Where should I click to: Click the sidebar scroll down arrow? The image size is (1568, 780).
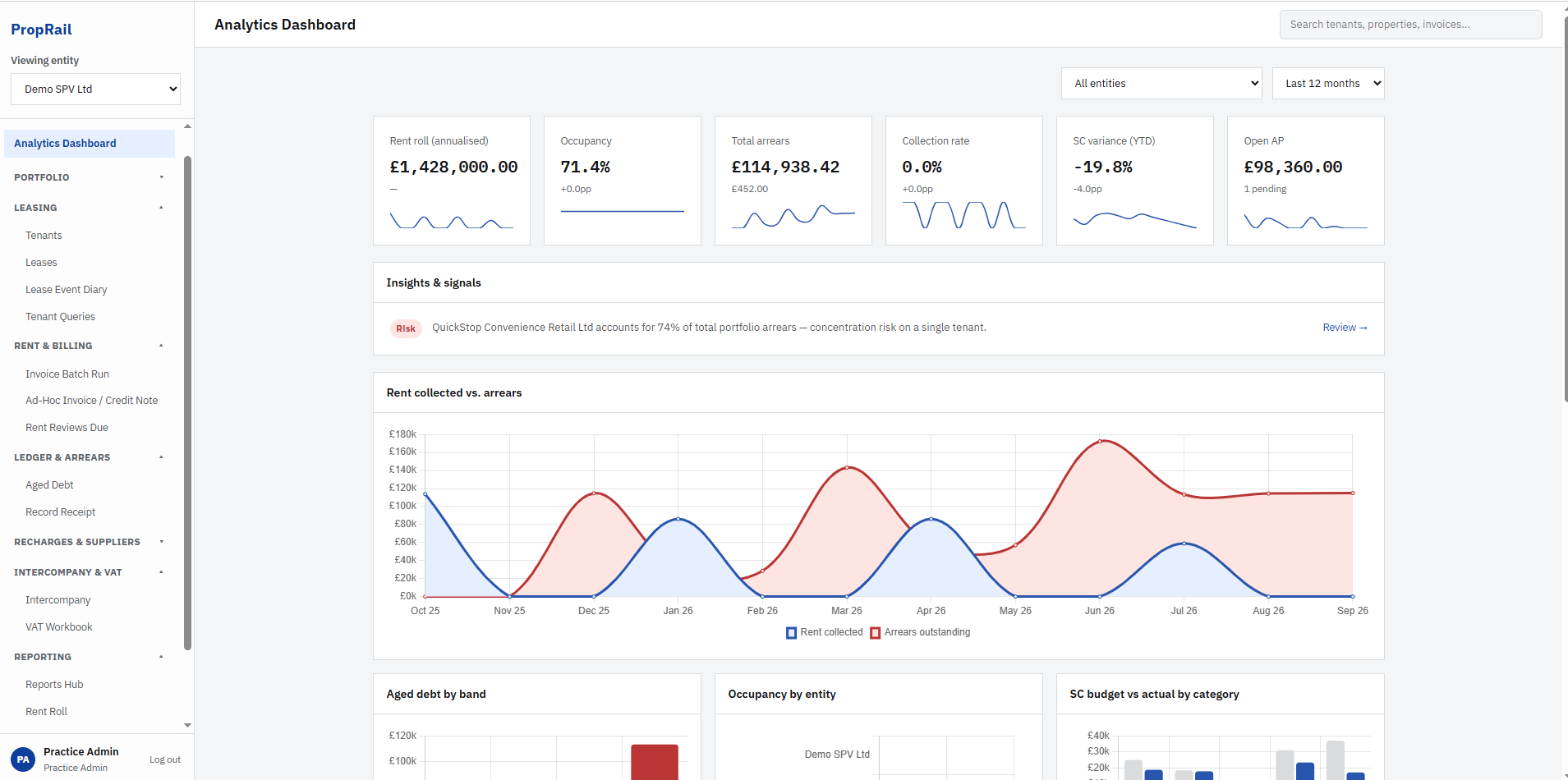click(187, 725)
